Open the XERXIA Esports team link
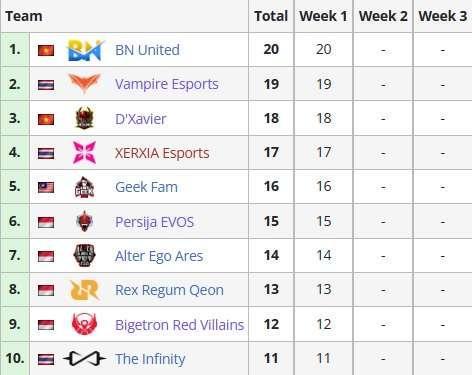Image resolution: width=472 pixels, height=375 pixels. [162, 153]
